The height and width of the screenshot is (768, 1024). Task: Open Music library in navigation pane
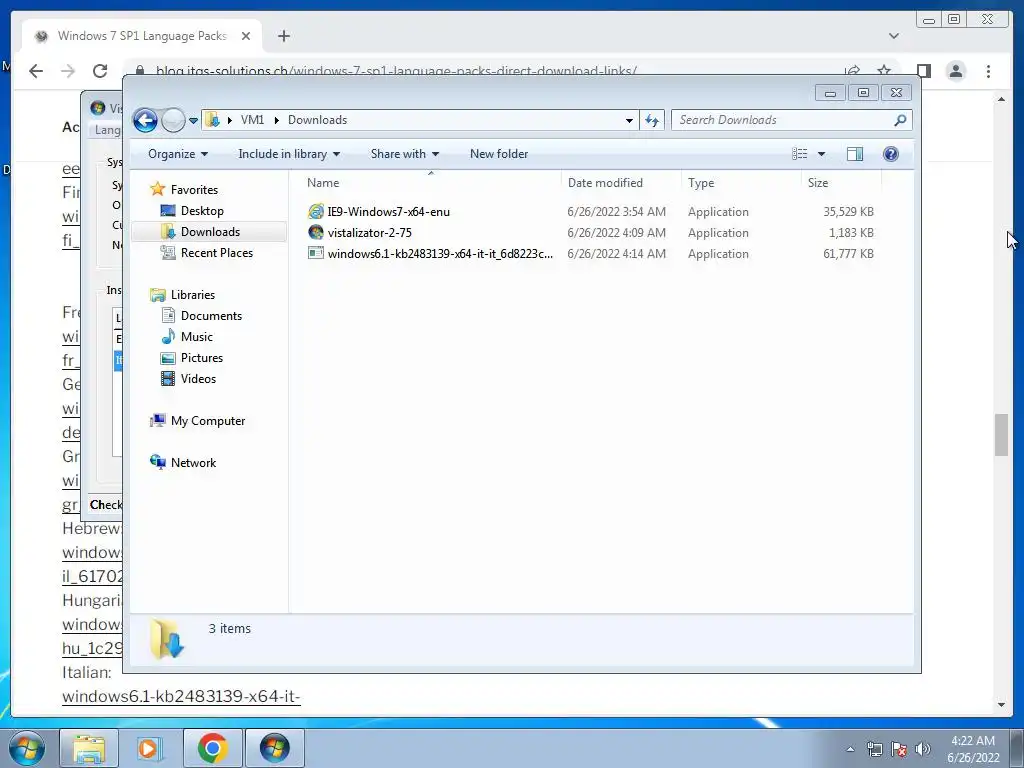[197, 337]
